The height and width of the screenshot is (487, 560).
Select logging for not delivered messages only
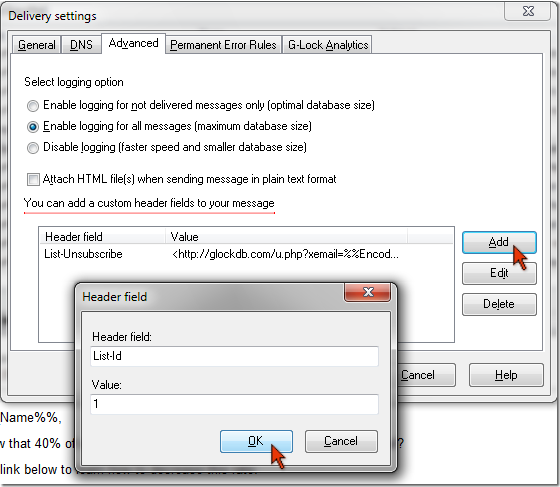point(33,106)
